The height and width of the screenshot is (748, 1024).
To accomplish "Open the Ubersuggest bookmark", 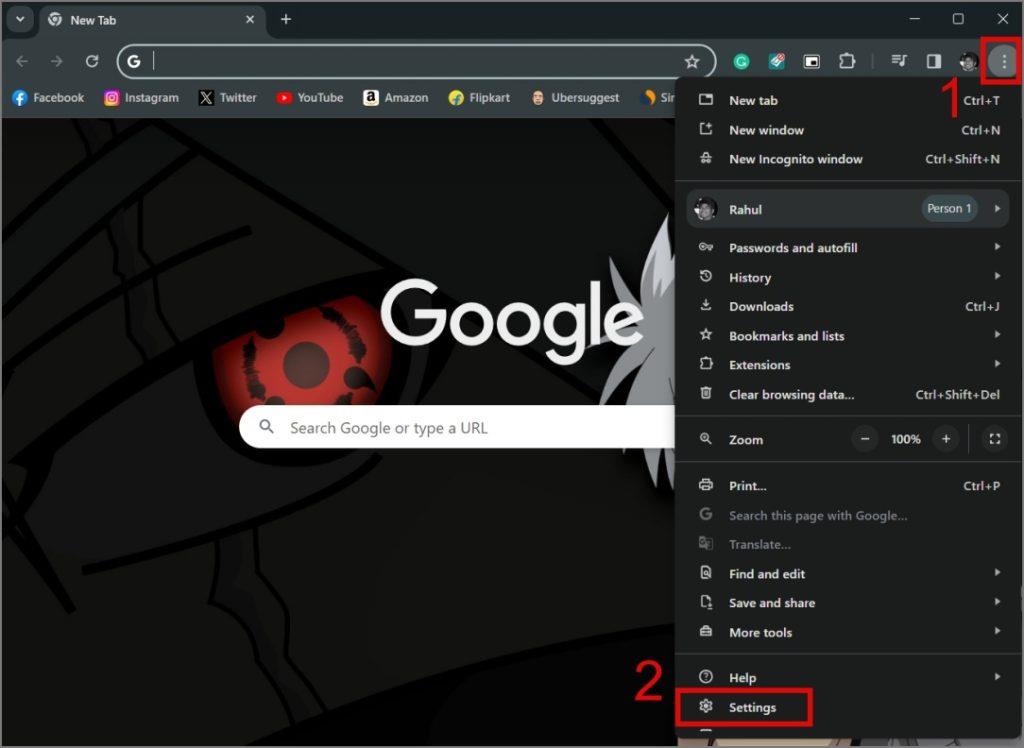I will point(575,97).
